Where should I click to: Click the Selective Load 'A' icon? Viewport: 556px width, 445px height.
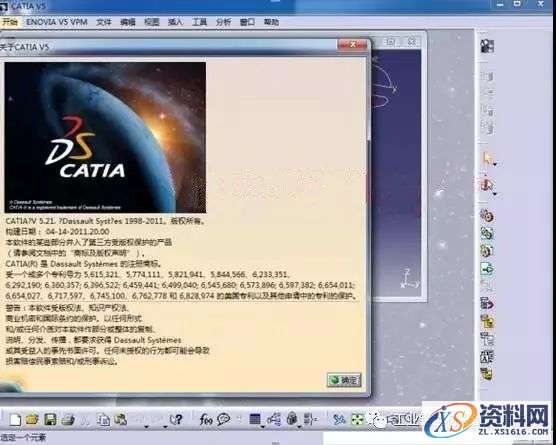(x=488, y=357)
